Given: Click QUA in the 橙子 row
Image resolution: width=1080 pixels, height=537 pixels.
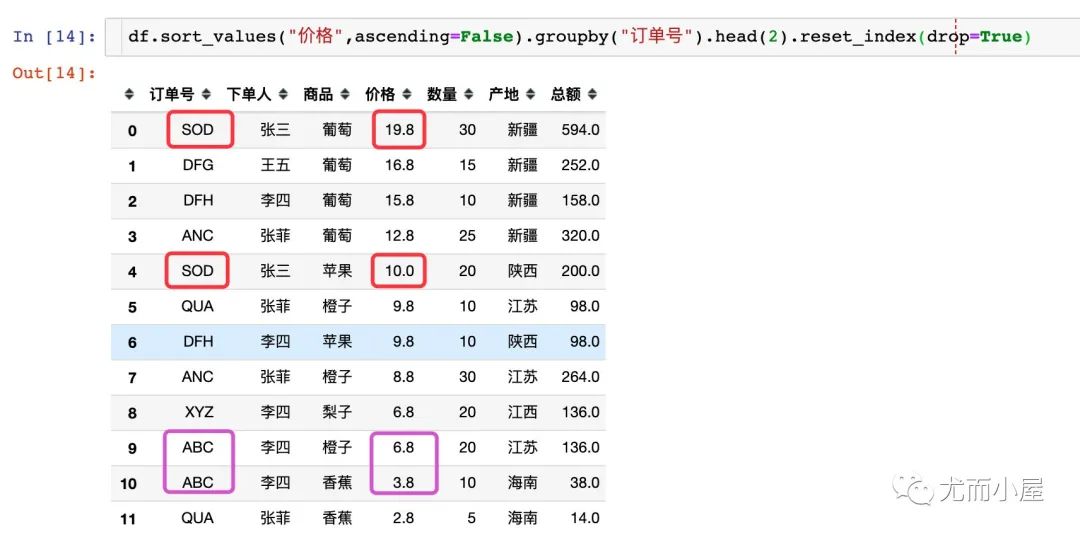Looking at the screenshot, I should (198, 306).
